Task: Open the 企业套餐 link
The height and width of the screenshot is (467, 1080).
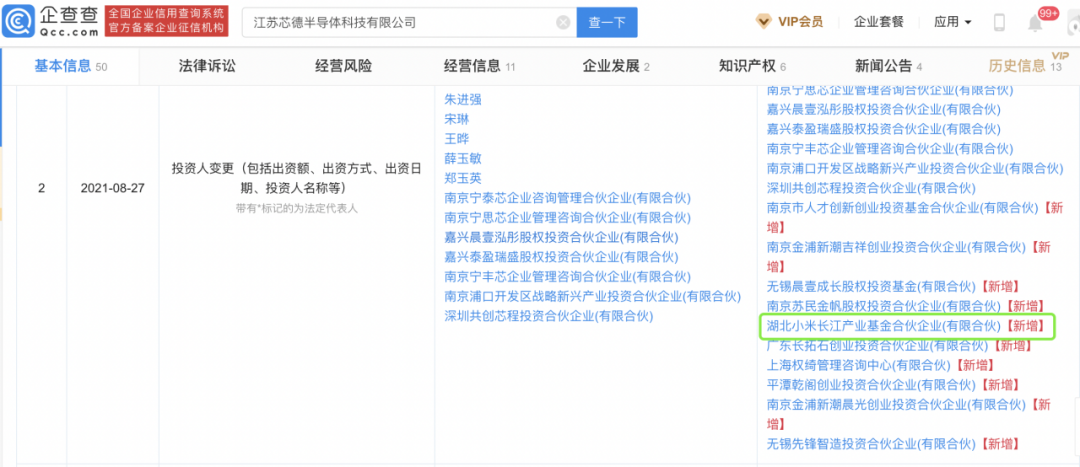Action: coord(878,21)
